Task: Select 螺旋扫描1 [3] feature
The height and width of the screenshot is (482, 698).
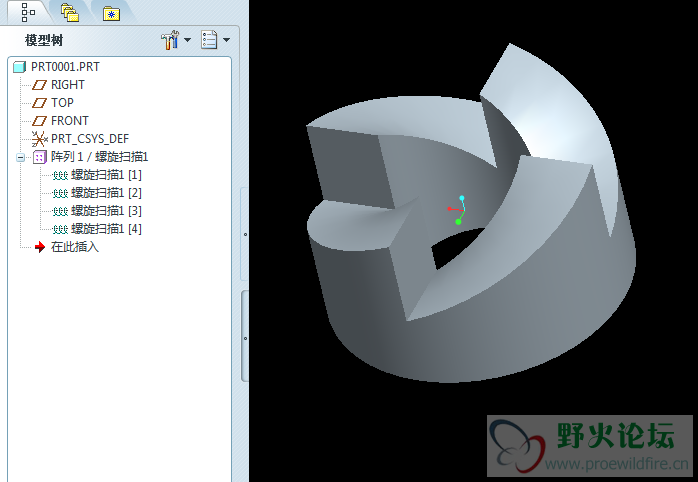Action: pos(106,211)
